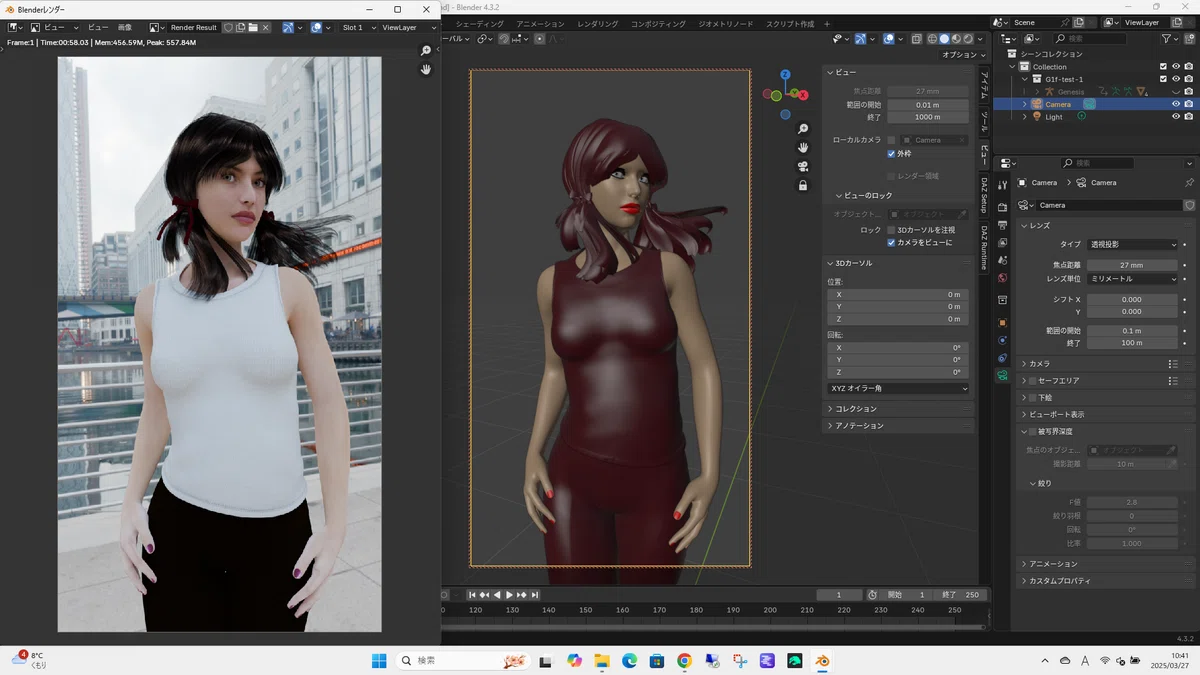Hide Collection in viewport outliner
Image resolution: width=1200 pixels, height=675 pixels.
(x=1176, y=67)
